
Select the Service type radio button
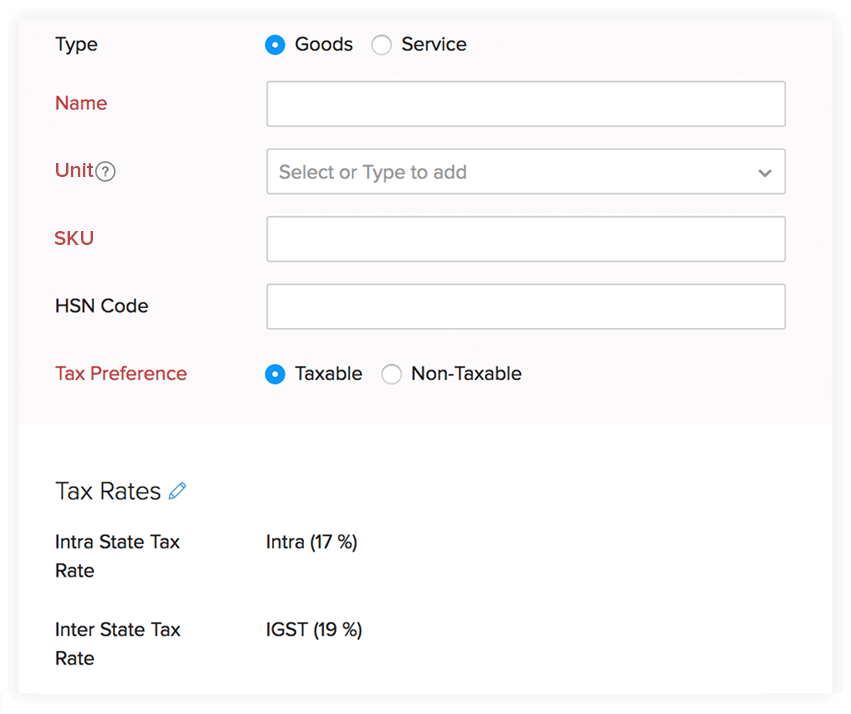(x=381, y=45)
